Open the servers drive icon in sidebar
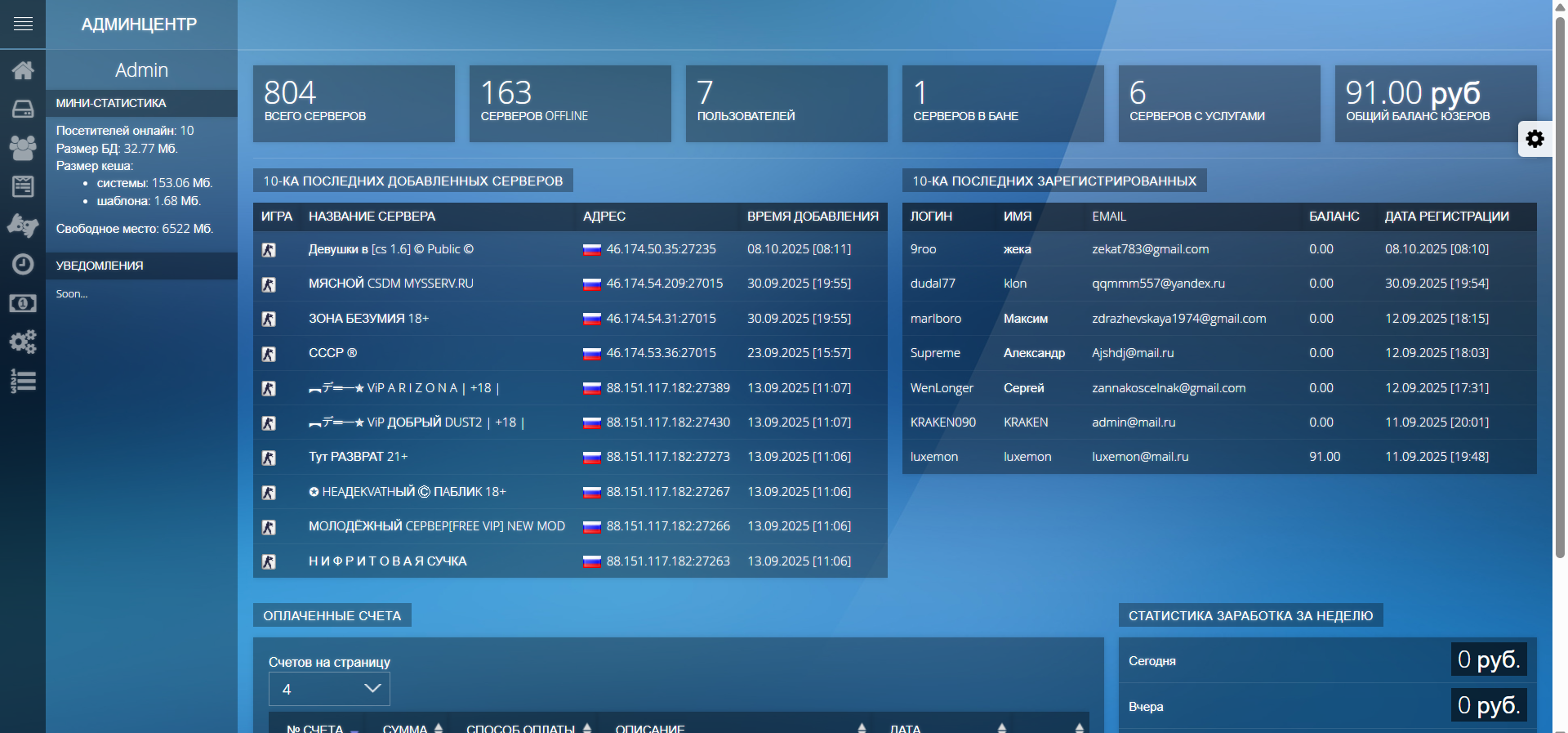Screen dimensions: 1568x733 click(23, 109)
